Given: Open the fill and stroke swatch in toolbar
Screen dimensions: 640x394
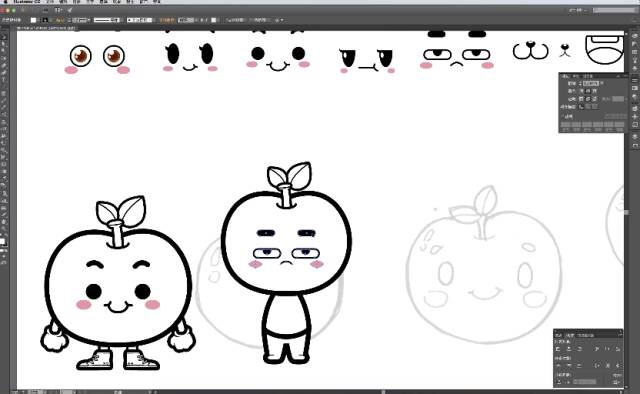Looking at the screenshot, I should pyautogui.click(x=3, y=242).
